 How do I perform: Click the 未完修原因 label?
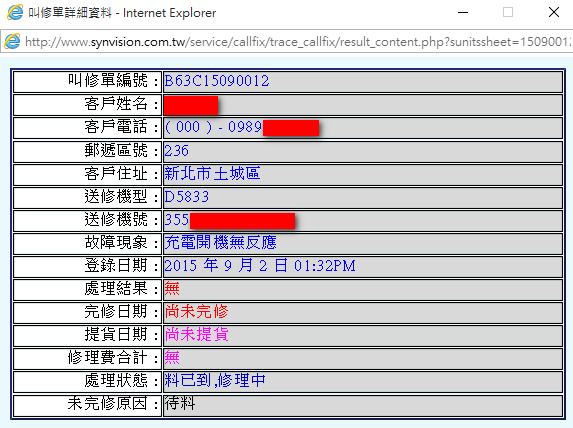pos(114,404)
